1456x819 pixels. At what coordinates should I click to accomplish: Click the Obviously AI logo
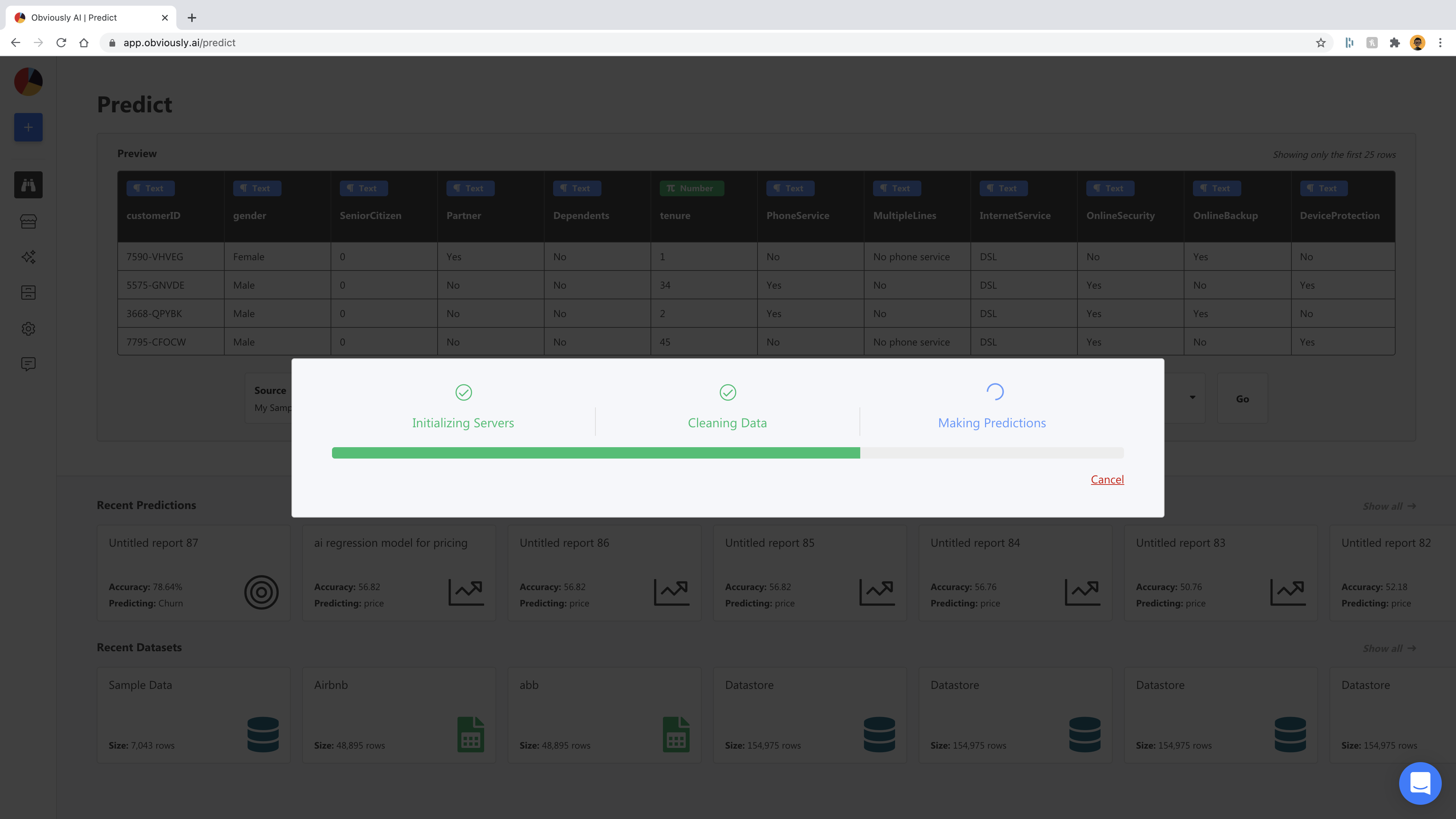[28, 82]
